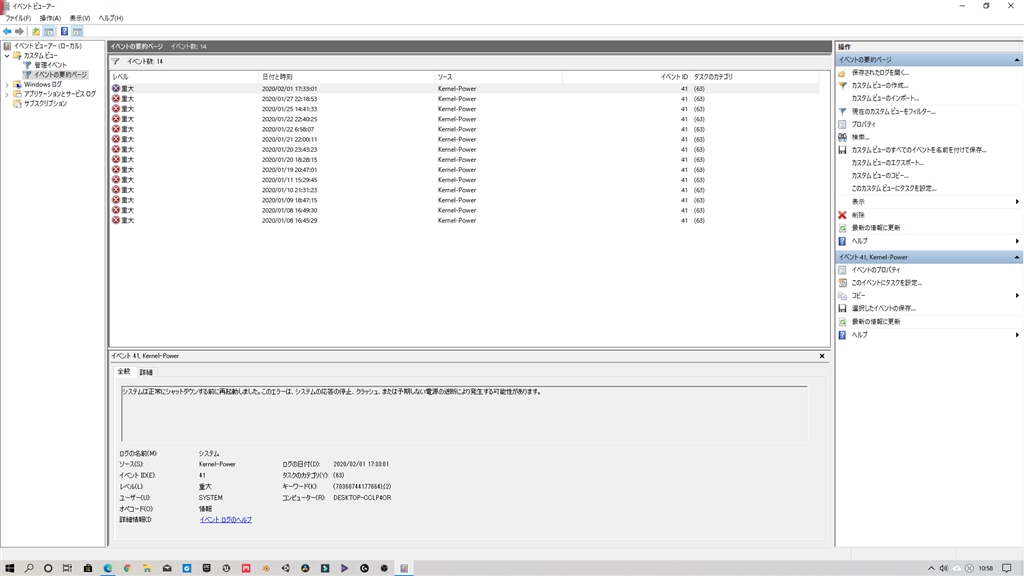Collapse the イベント 41, Kernel-Power actions section
Screen dimensions: 1024x576
(x=1016, y=257)
